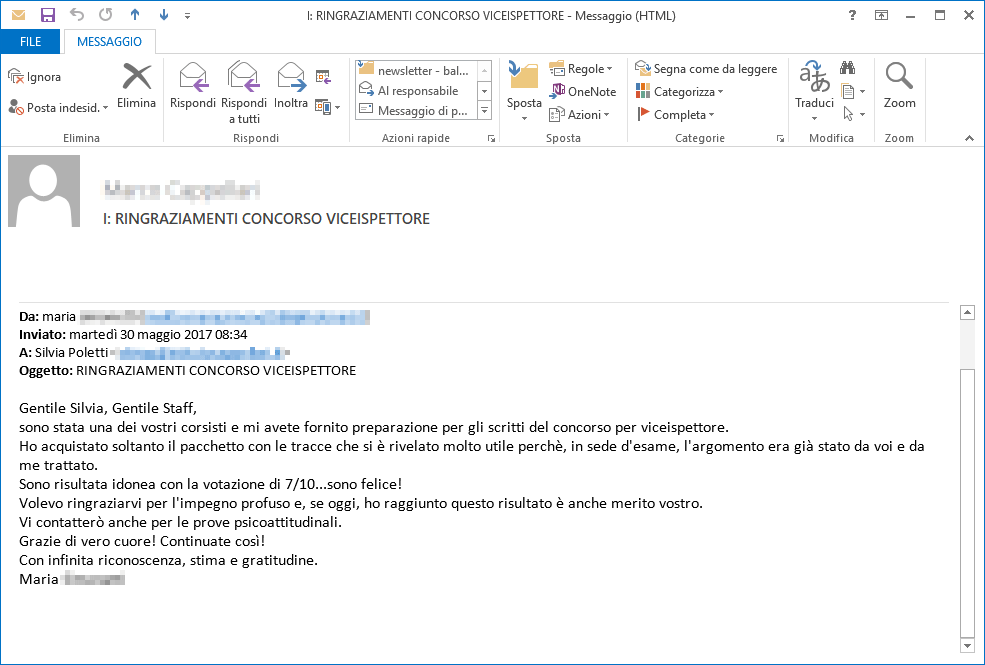The width and height of the screenshot is (985, 665).
Task: Open the Categorie dialog launcher
Action: (780, 139)
